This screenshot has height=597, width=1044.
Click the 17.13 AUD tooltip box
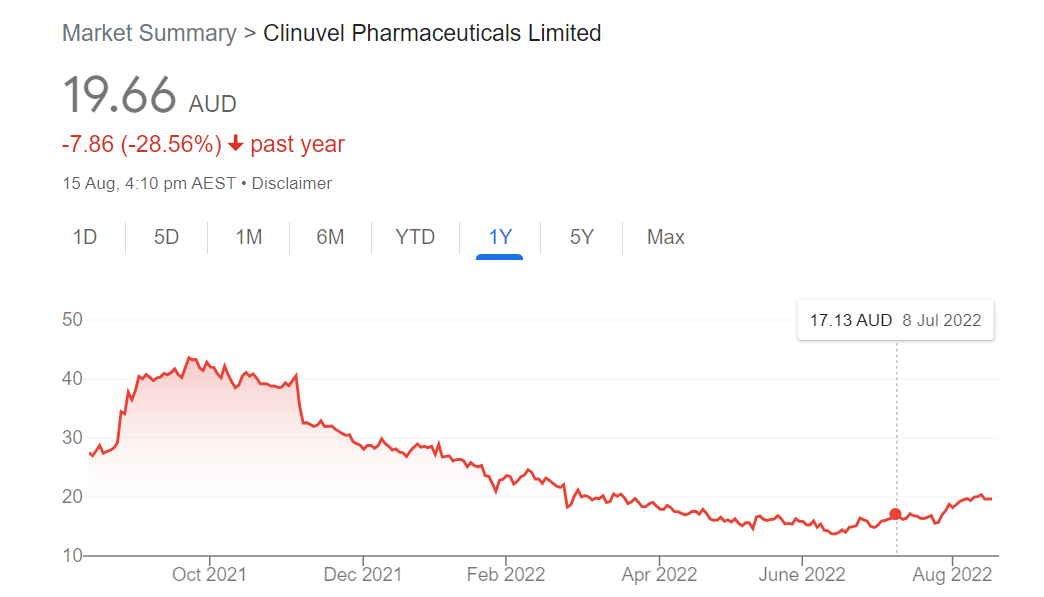[895, 321]
